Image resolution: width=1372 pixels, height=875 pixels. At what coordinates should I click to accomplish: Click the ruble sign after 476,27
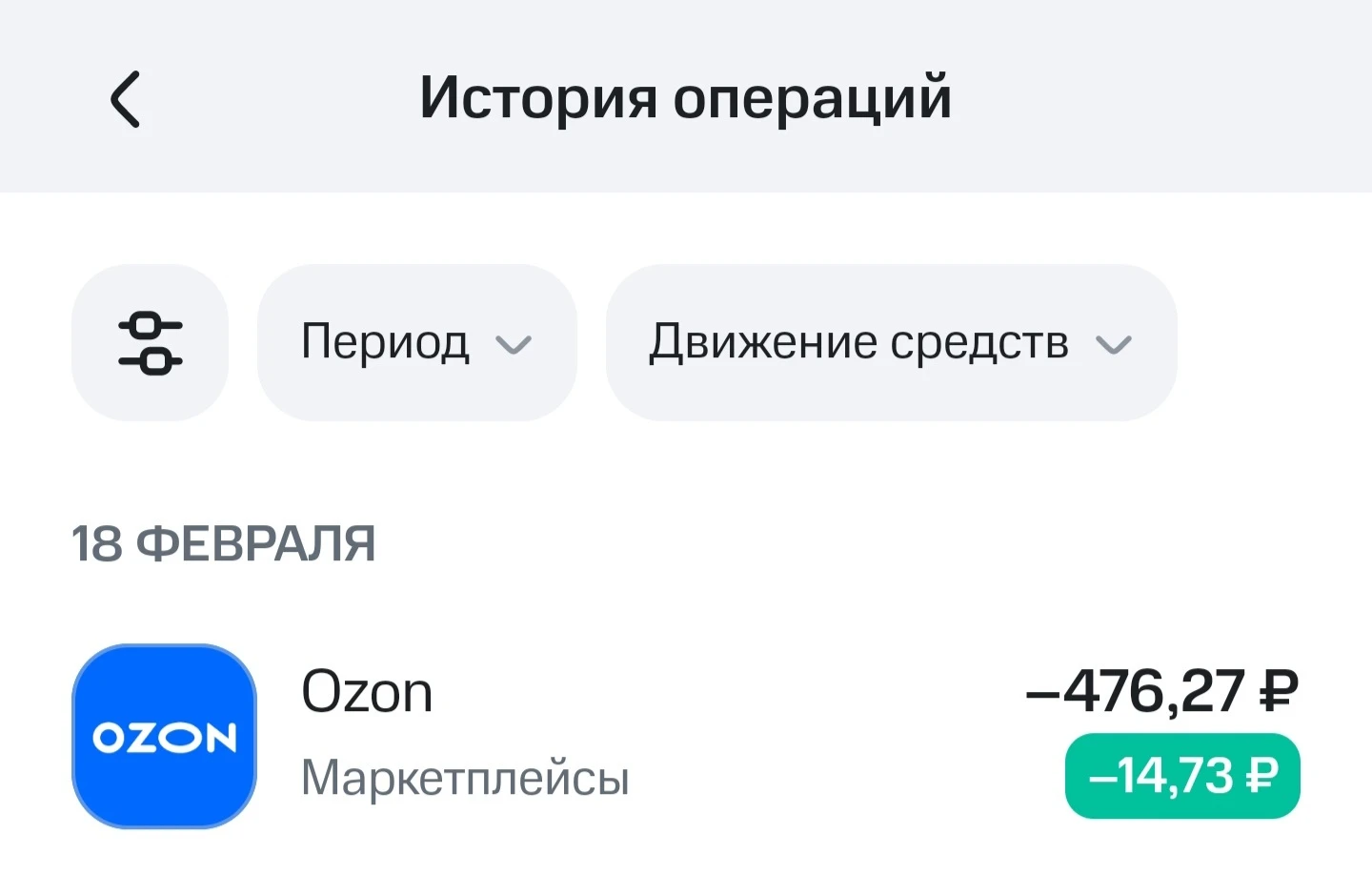coord(1279,691)
